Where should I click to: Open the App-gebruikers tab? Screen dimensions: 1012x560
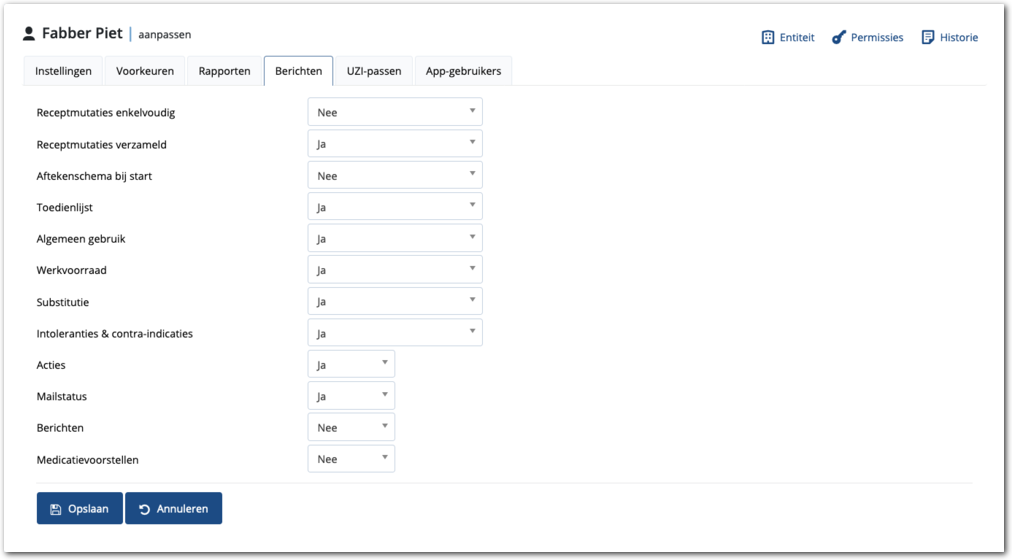click(x=464, y=71)
